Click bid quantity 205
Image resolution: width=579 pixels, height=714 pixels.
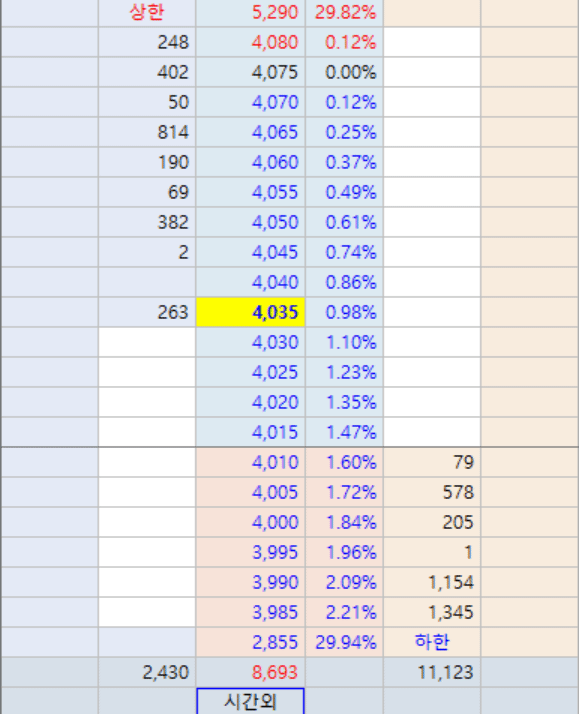458,522
